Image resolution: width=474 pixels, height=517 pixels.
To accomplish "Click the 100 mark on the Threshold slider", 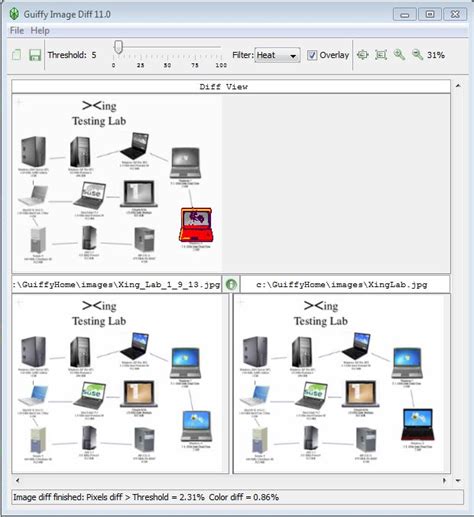I will click(221, 65).
